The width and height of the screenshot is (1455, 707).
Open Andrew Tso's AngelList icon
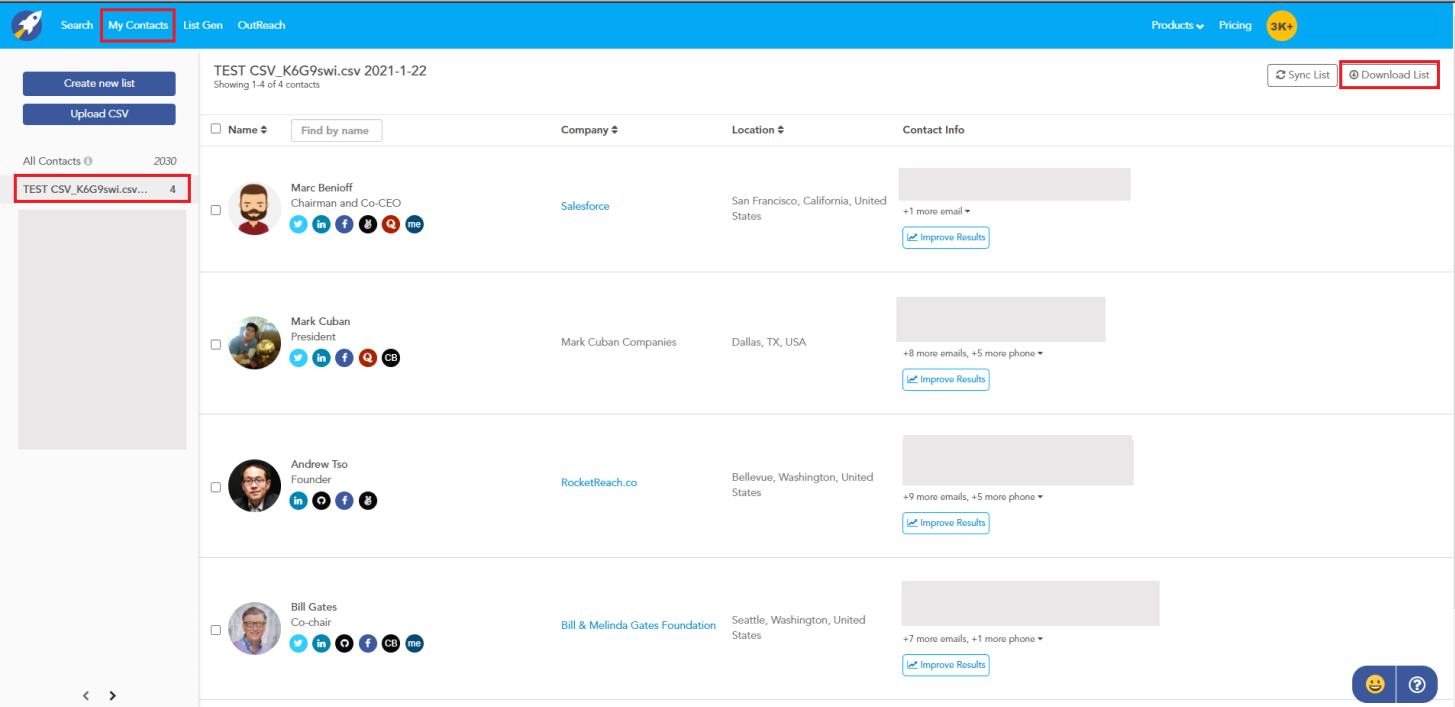click(x=368, y=500)
